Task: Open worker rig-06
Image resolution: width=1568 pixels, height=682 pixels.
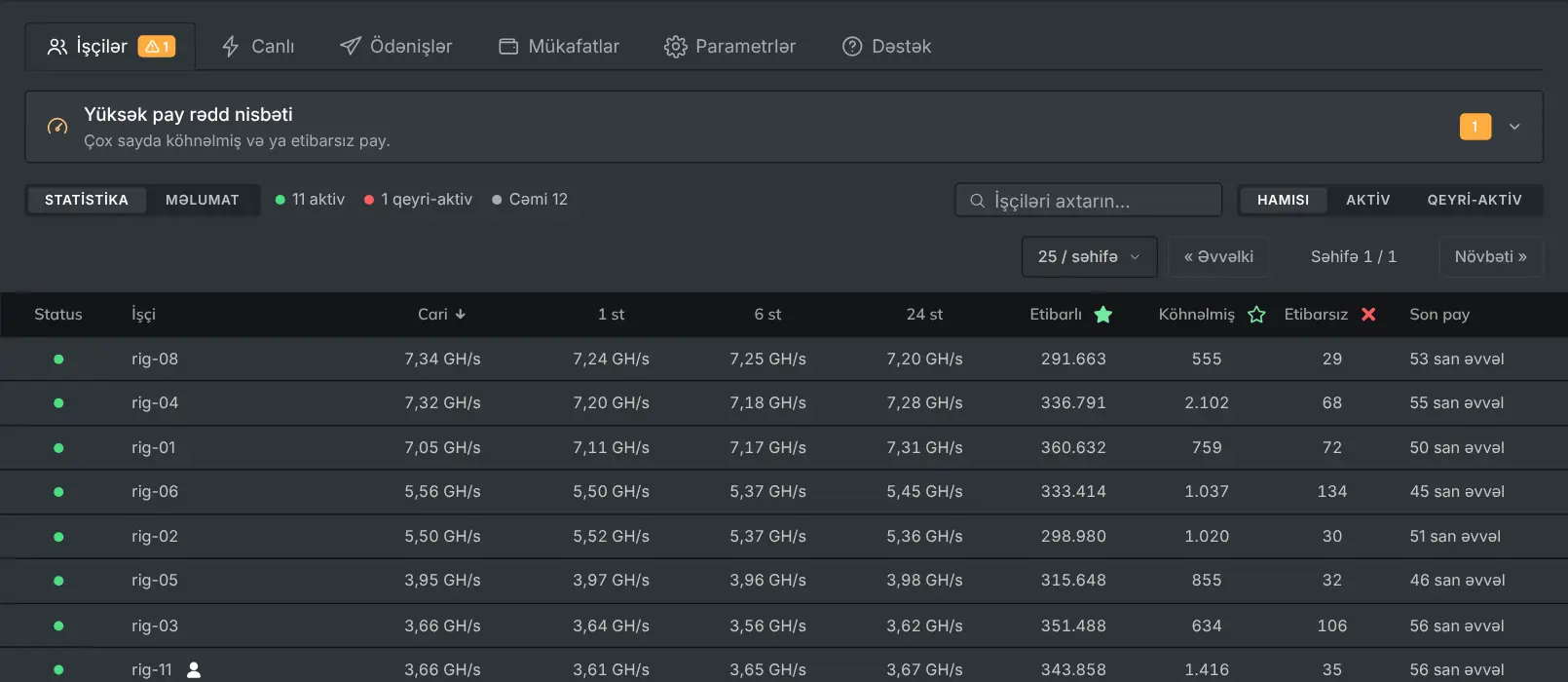Action: tap(155, 492)
